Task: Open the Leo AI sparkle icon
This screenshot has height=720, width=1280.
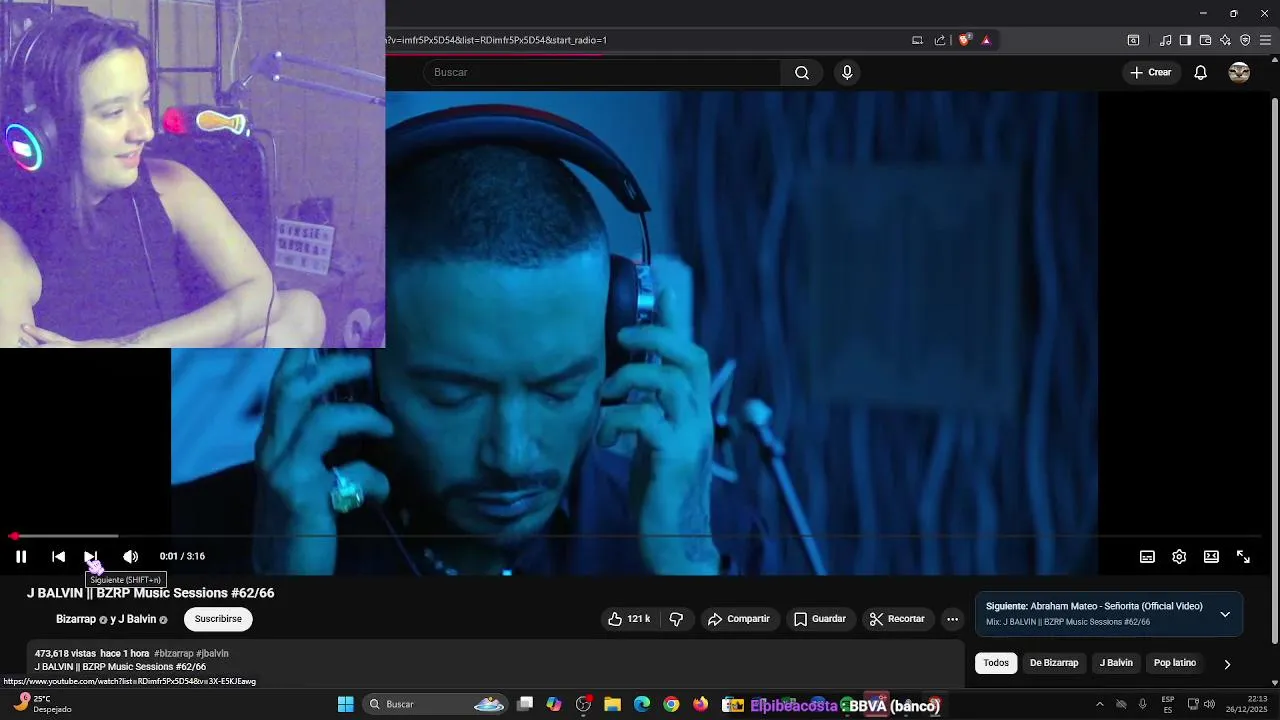Action: pyautogui.click(x=1225, y=40)
